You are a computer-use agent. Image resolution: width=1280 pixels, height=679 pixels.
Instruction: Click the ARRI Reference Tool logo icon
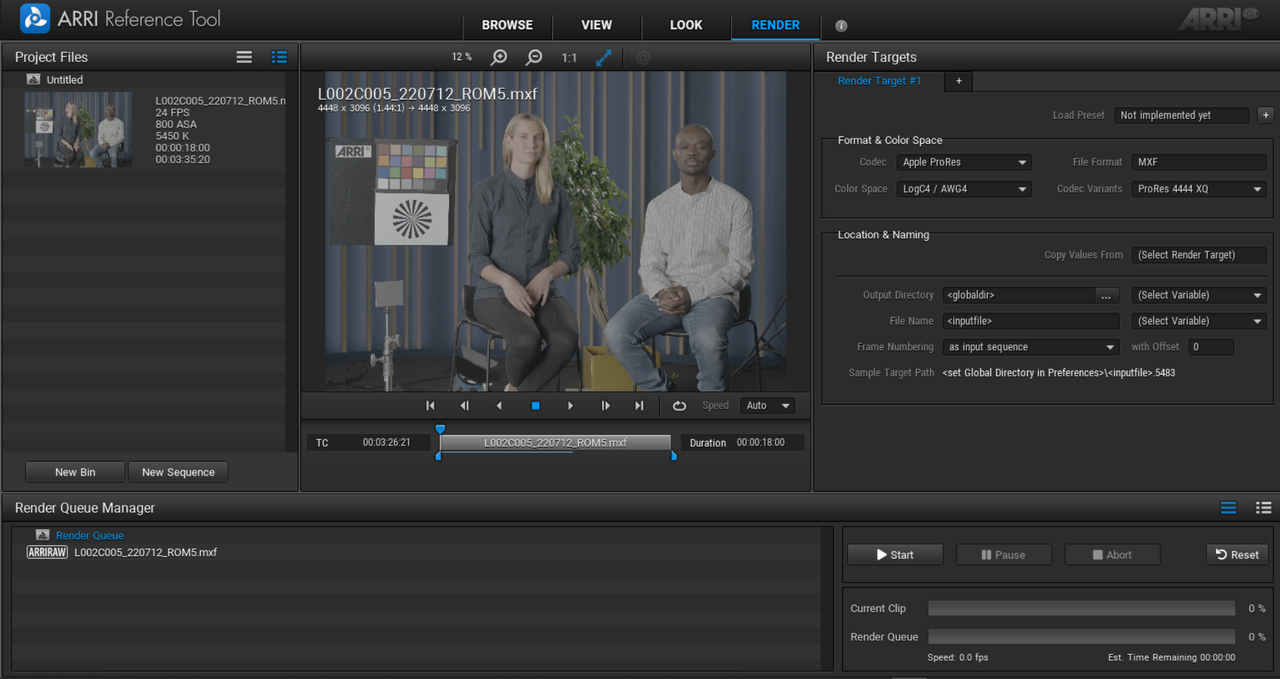[x=35, y=19]
